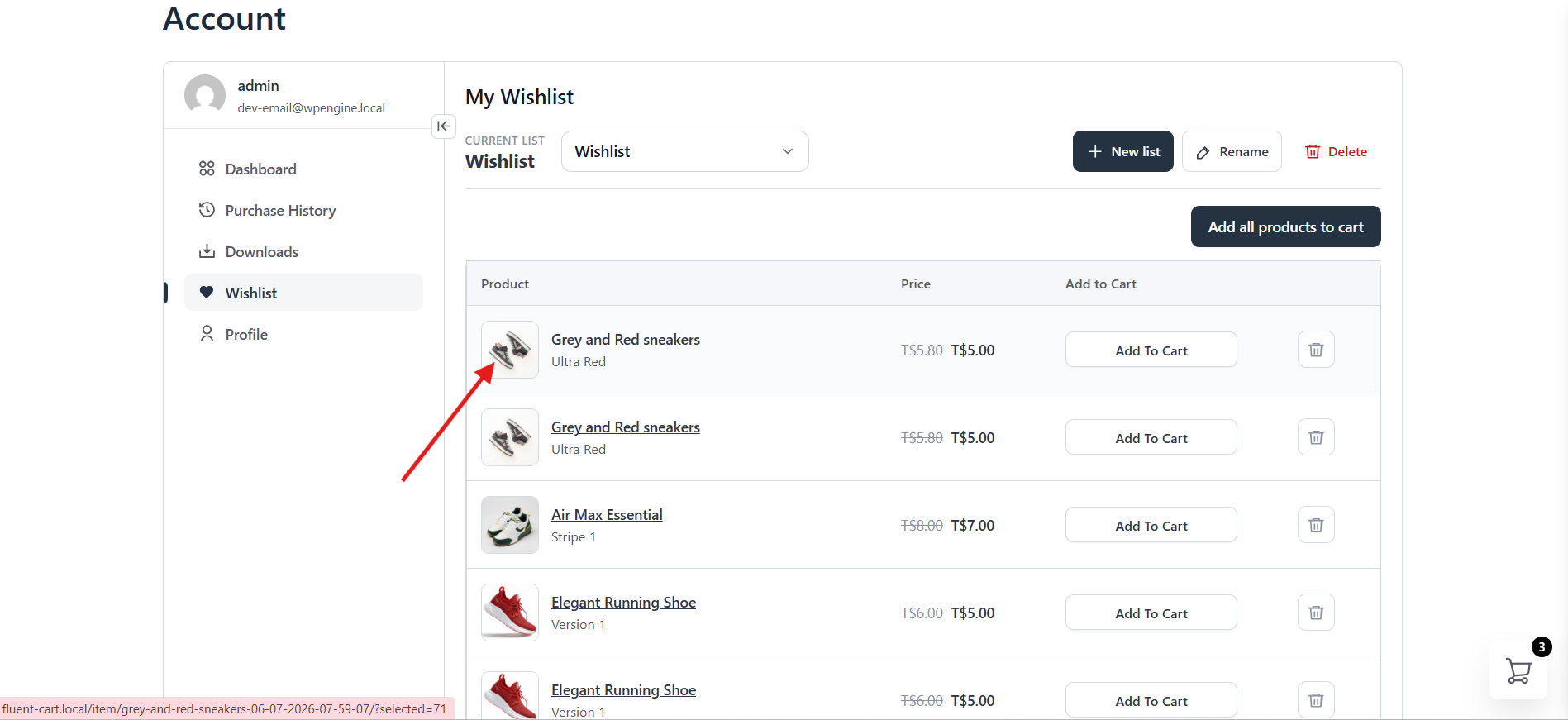Open the Wishlist list selector dropdown
This screenshot has height=720, width=1568.
coord(684,151)
